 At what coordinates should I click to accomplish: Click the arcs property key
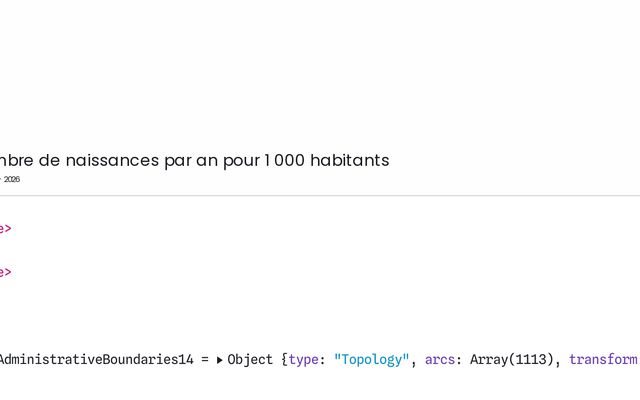440,360
